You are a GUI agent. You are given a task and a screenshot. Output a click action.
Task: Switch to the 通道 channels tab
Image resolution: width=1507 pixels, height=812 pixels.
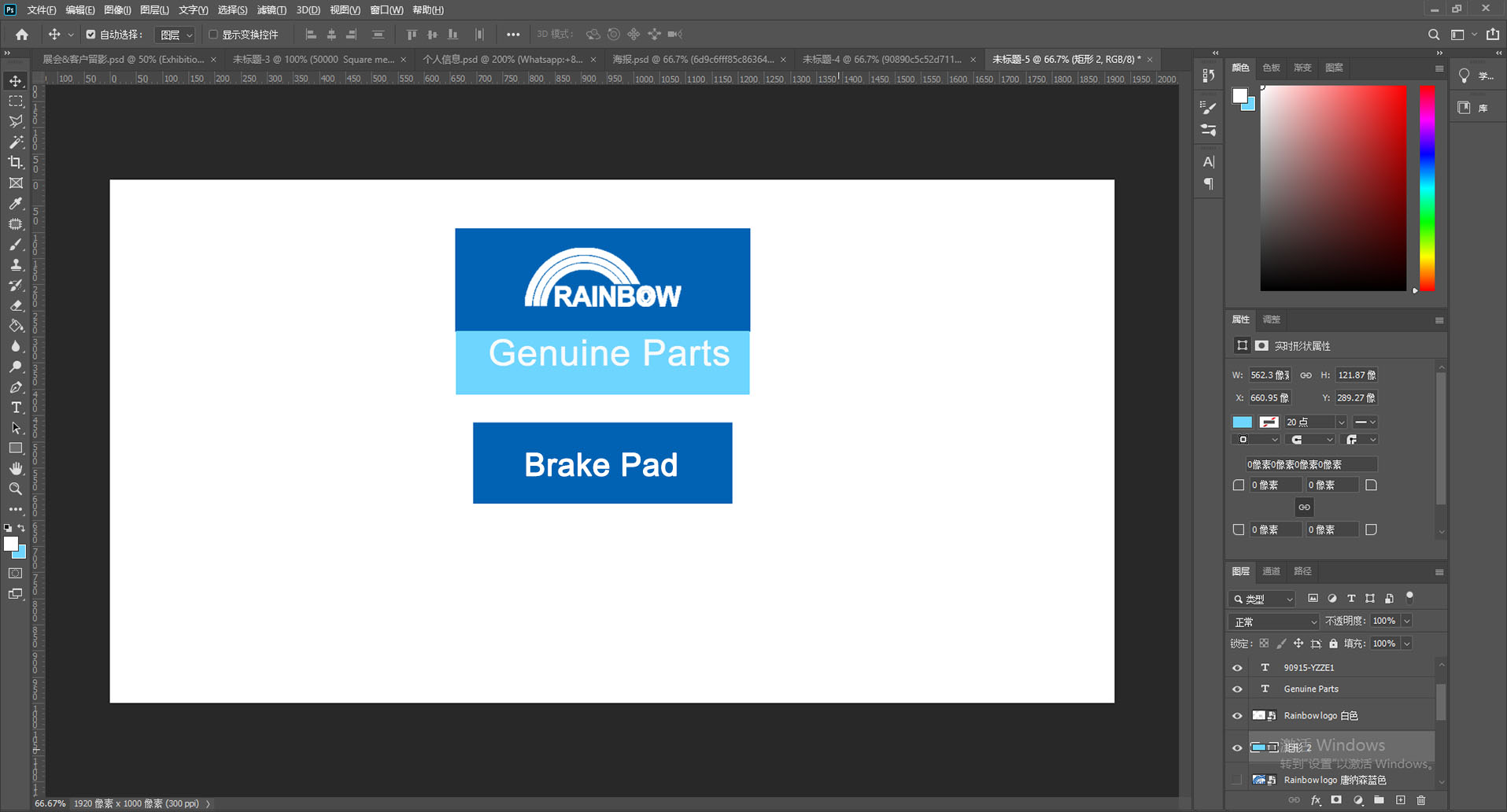click(x=1271, y=571)
